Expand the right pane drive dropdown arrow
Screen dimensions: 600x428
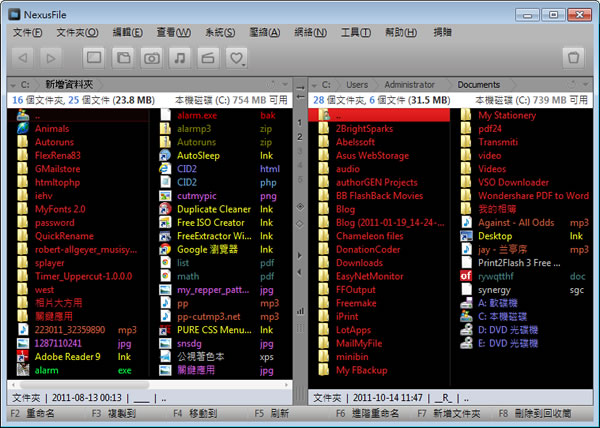(x=315, y=86)
